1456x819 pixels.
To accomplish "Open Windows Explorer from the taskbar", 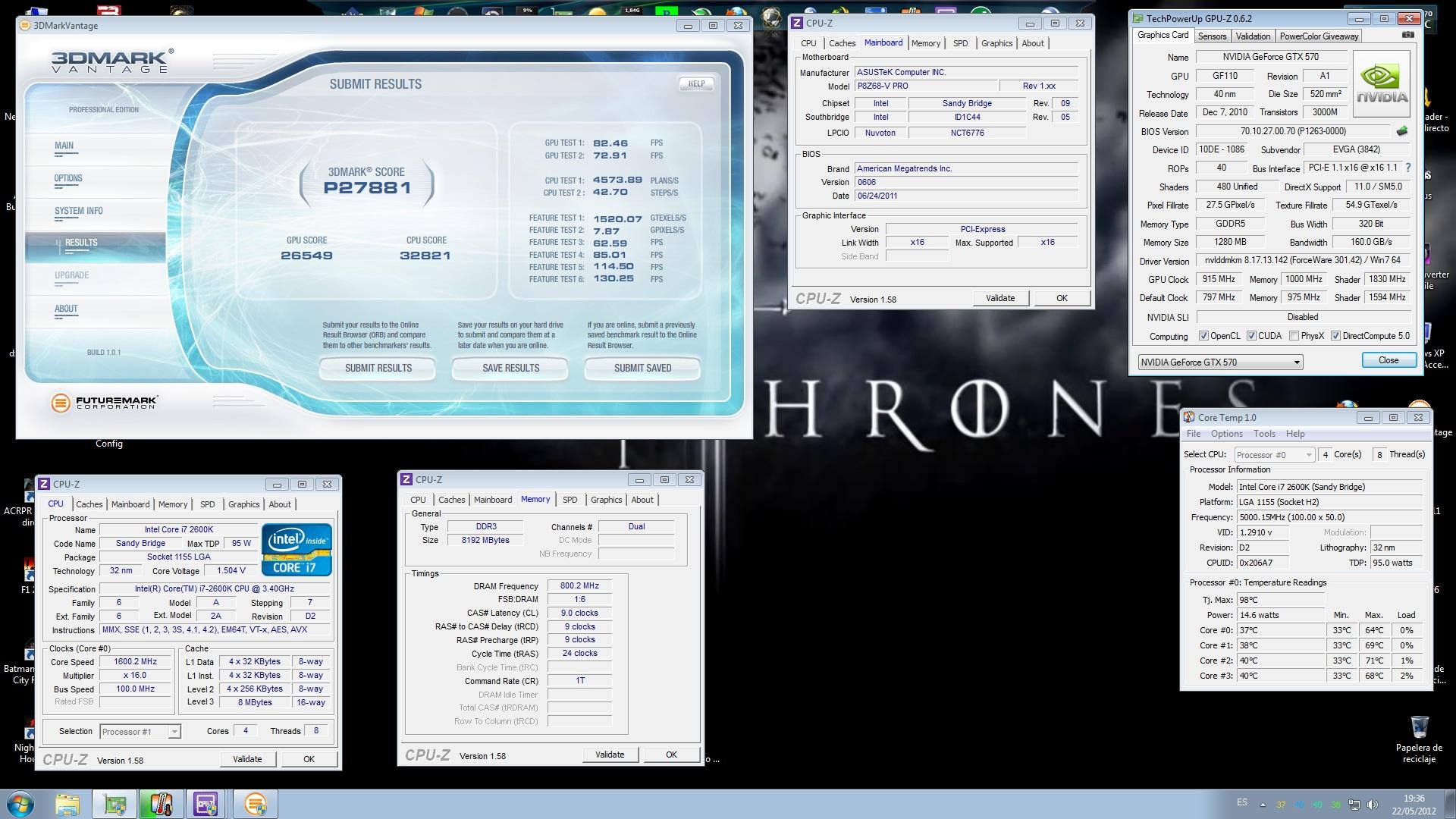I will tap(67, 804).
